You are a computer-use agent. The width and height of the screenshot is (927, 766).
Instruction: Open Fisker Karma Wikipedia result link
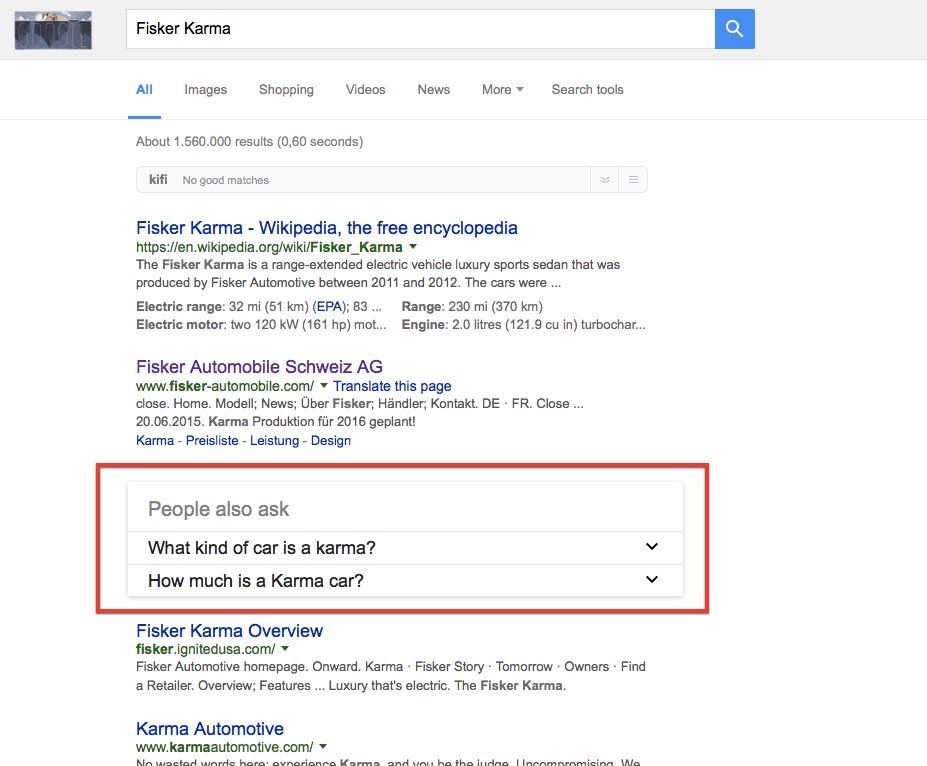point(326,228)
